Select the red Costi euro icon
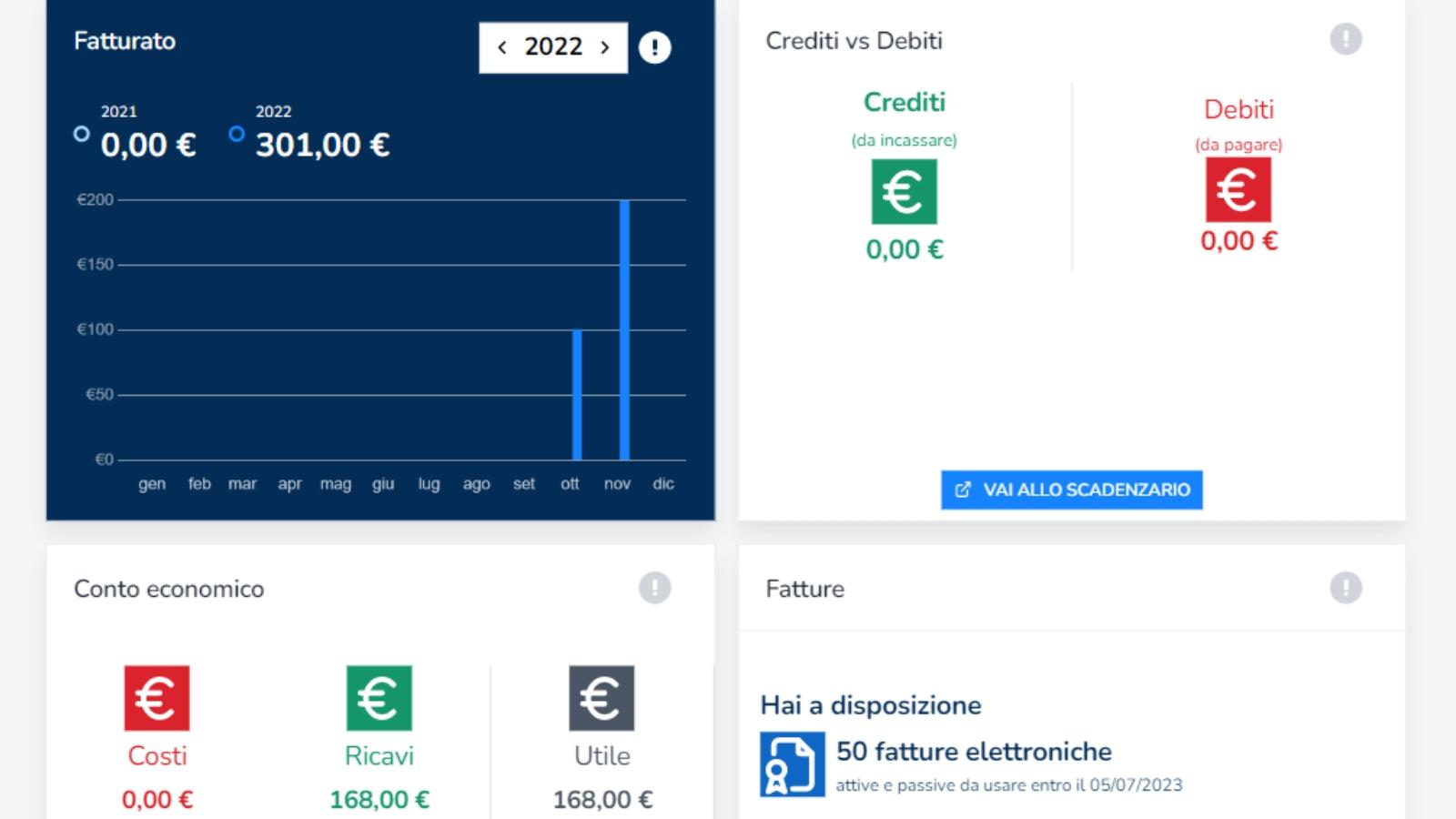 pyautogui.click(x=157, y=699)
